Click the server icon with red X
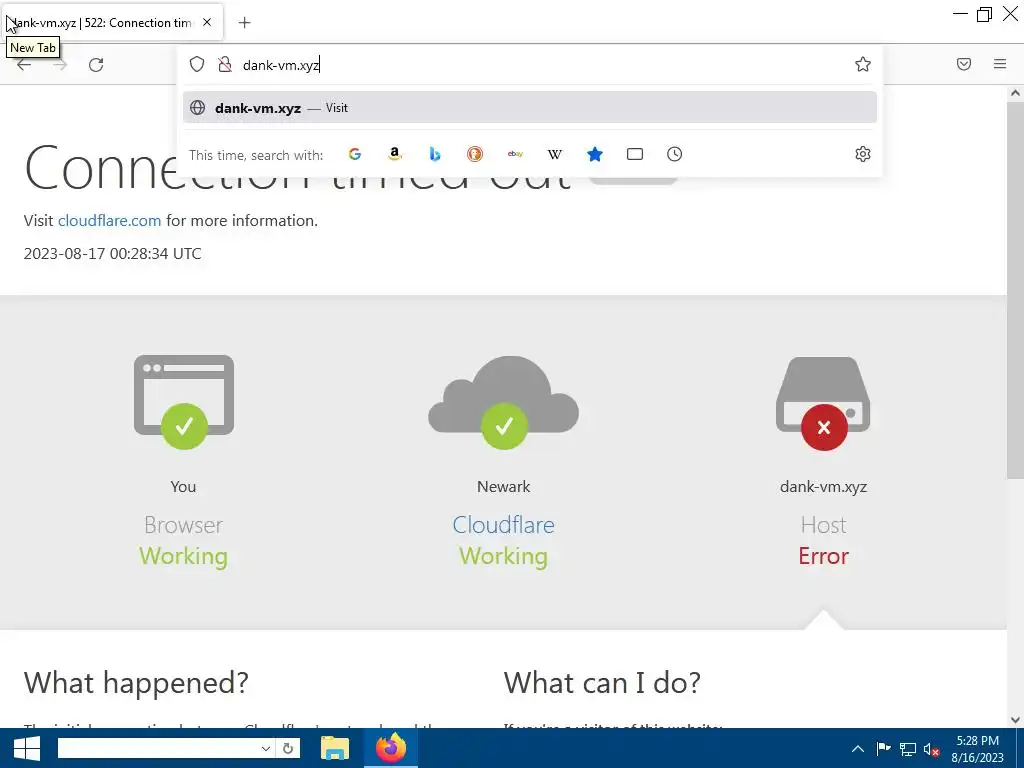This screenshot has width=1024, height=768. [823, 403]
